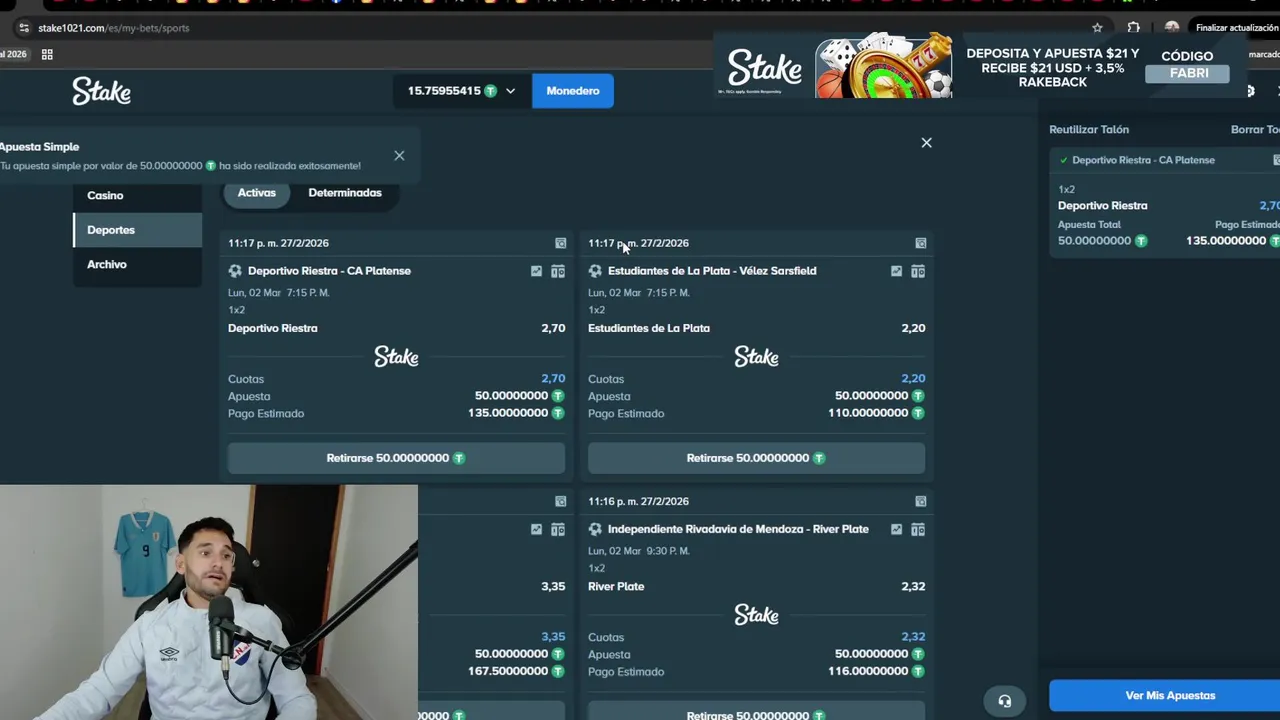Click the blue 3,35 odds value
The image size is (1280, 720).
pyautogui.click(x=553, y=637)
